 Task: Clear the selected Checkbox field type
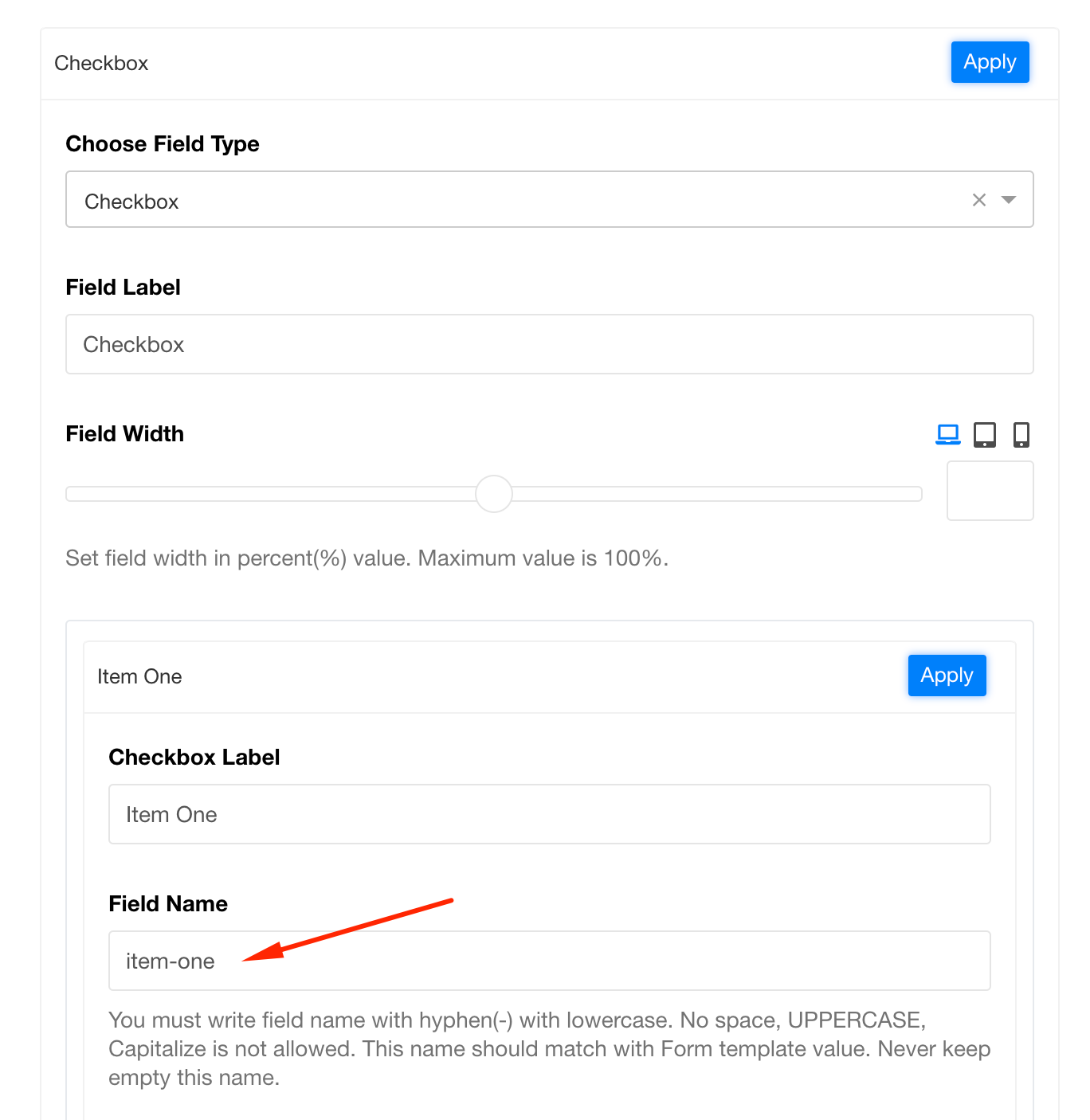click(x=979, y=200)
